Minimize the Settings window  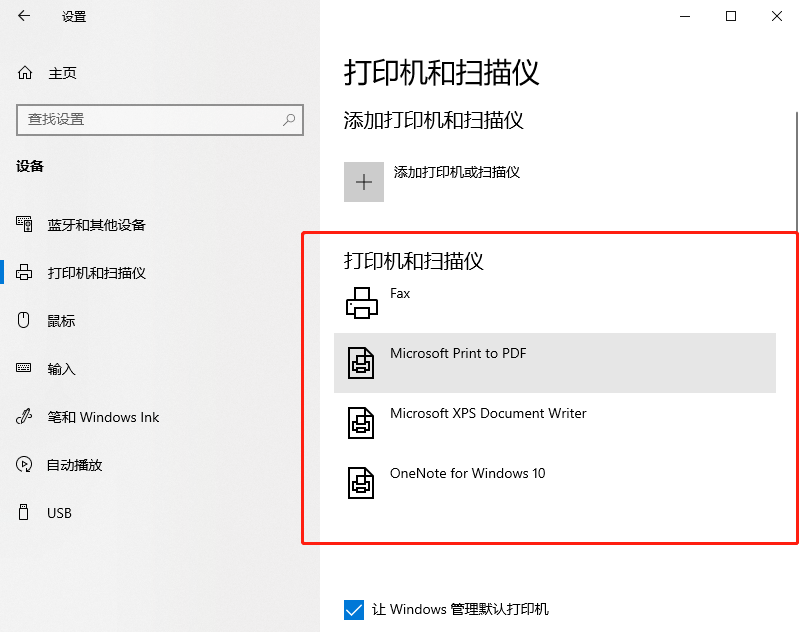point(685,16)
